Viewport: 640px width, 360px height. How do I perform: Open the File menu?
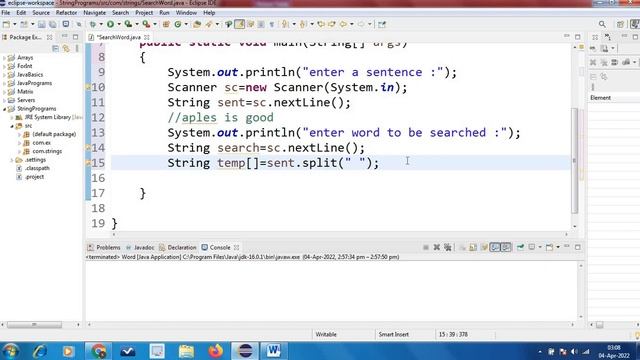(x=6, y=13)
